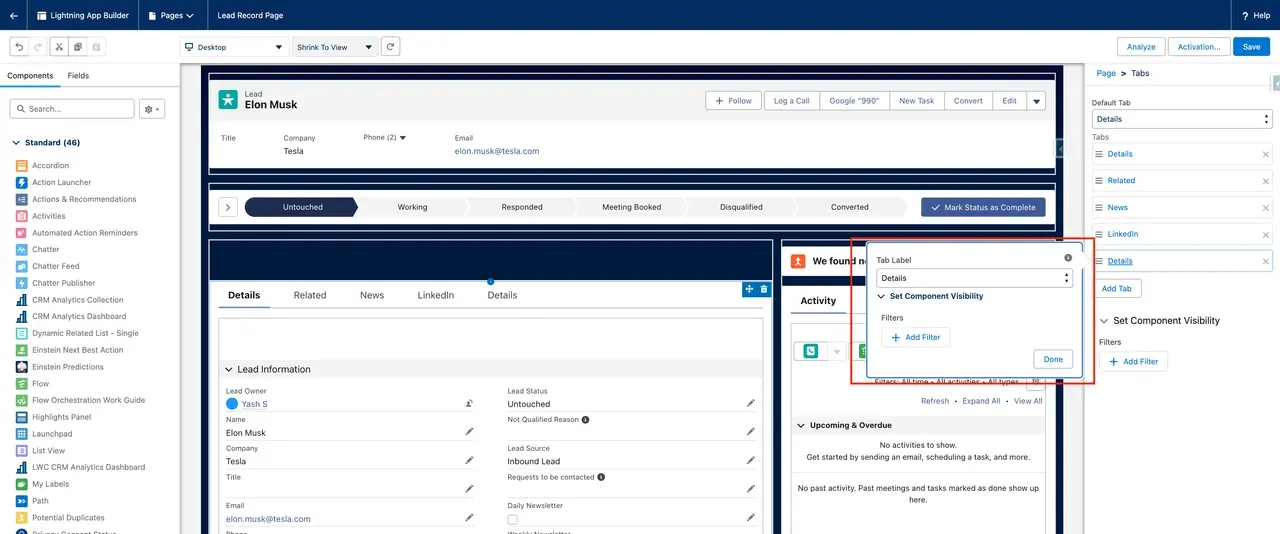
Task: Open the Default Tab dropdown
Action: pos(1181,119)
